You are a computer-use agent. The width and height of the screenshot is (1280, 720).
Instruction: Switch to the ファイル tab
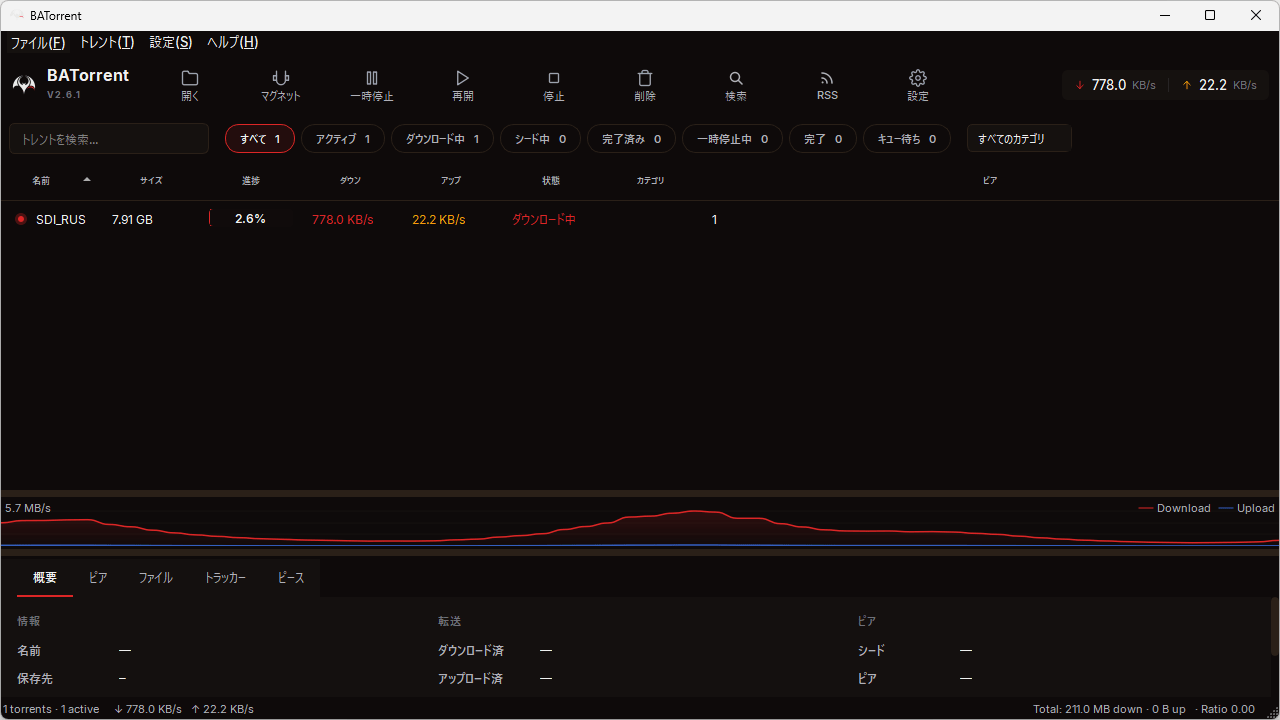tap(155, 578)
